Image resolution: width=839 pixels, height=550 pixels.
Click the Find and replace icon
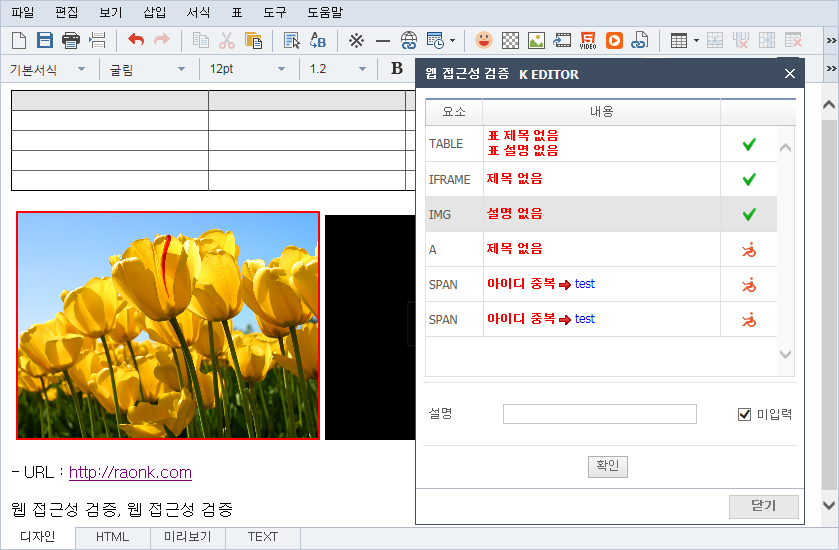pos(318,40)
